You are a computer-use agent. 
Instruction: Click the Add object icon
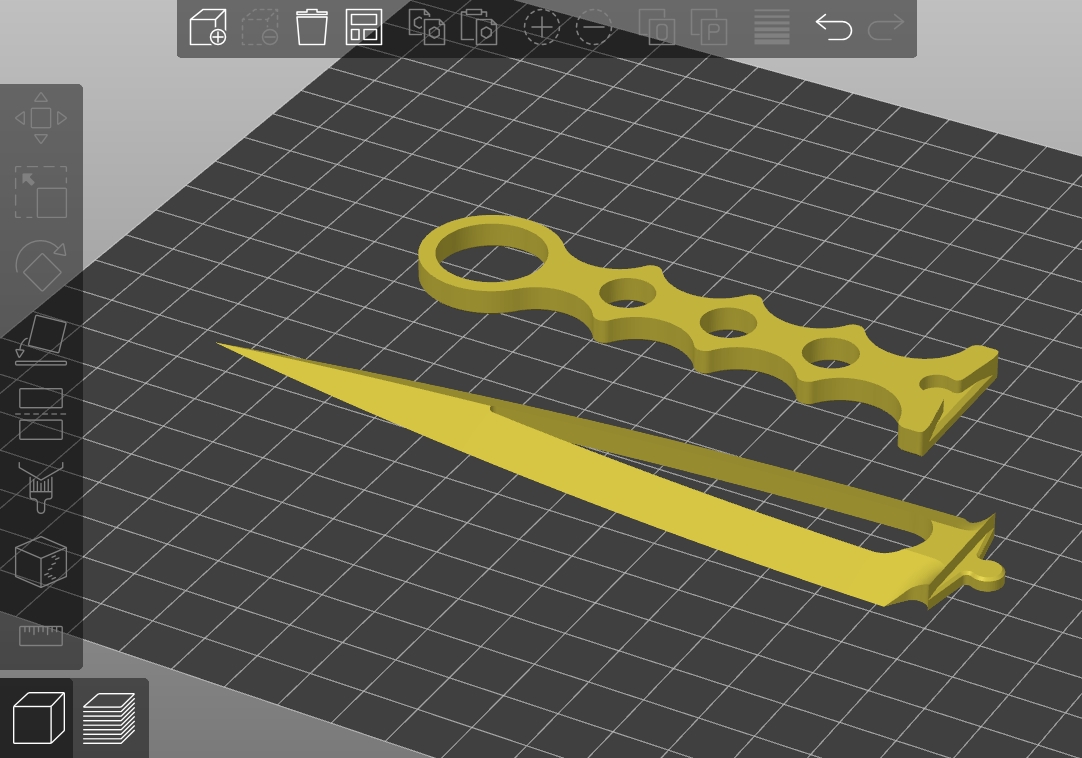208,28
